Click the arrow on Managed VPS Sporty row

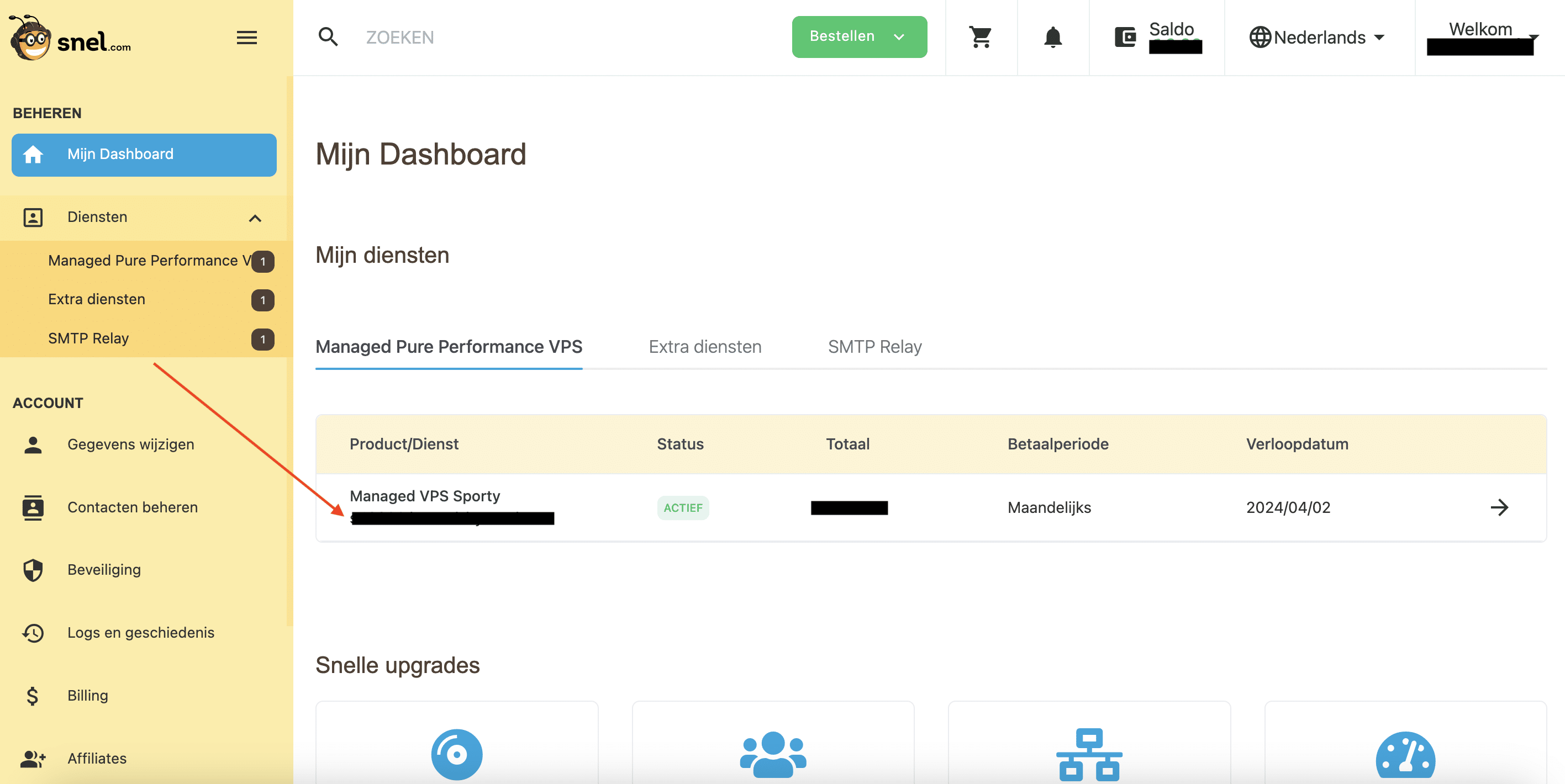tap(1499, 508)
